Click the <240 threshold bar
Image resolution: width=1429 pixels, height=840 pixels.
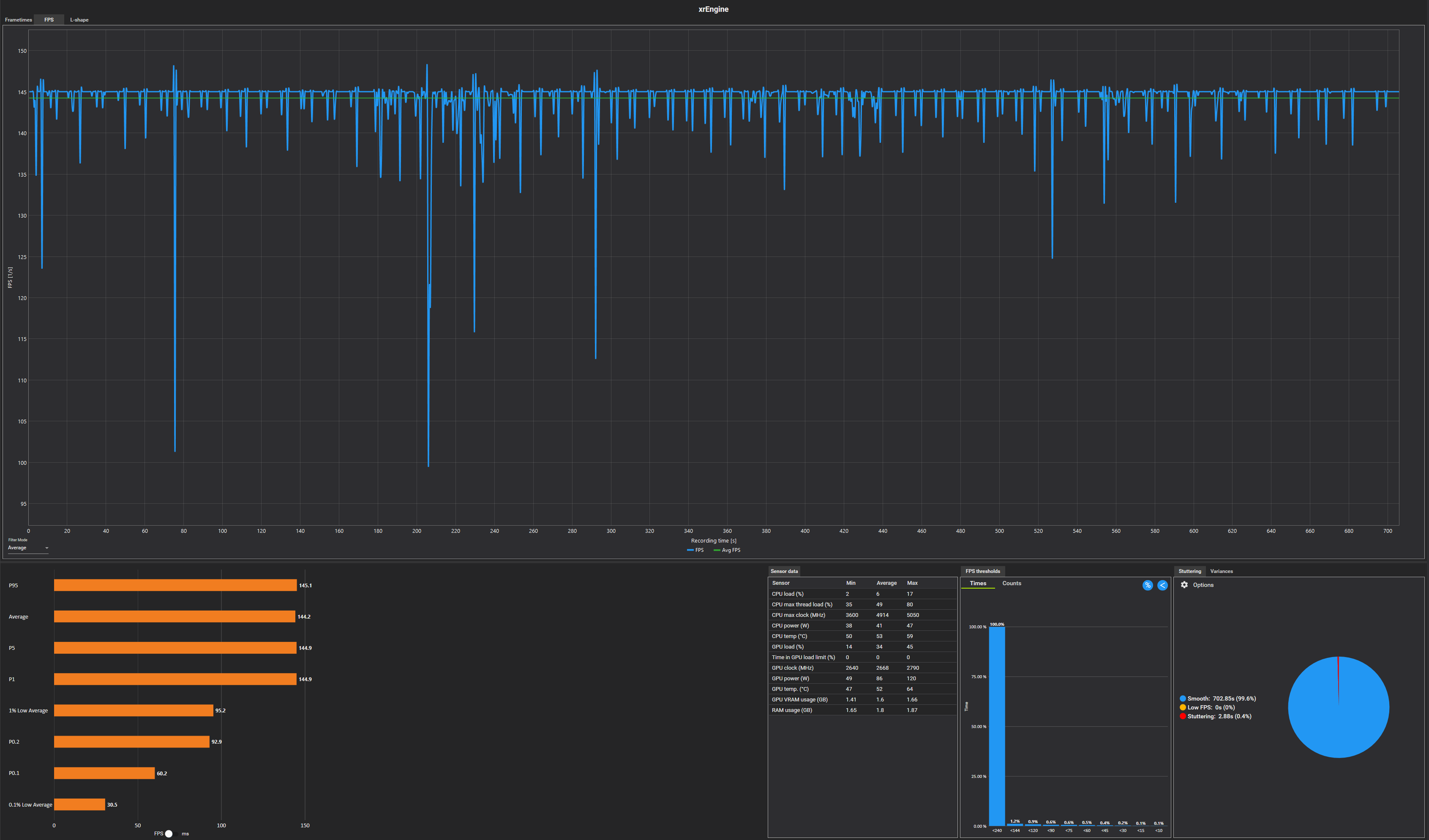click(997, 726)
